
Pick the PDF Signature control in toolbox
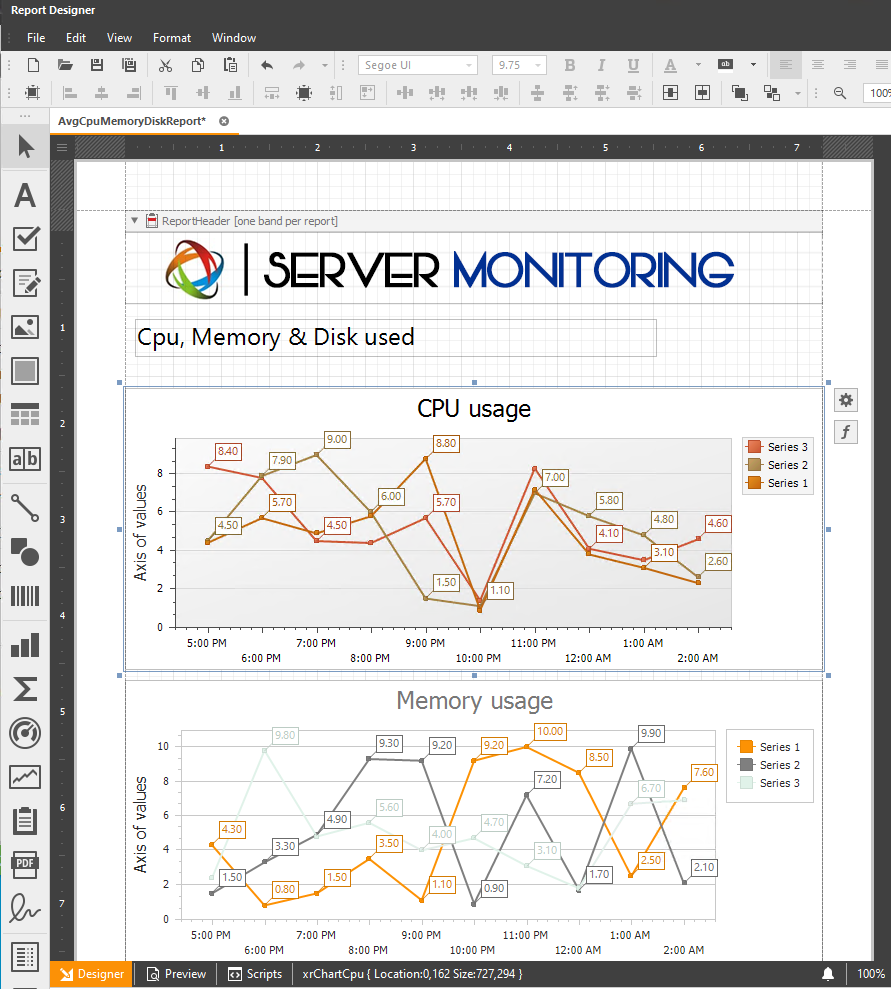point(25,909)
